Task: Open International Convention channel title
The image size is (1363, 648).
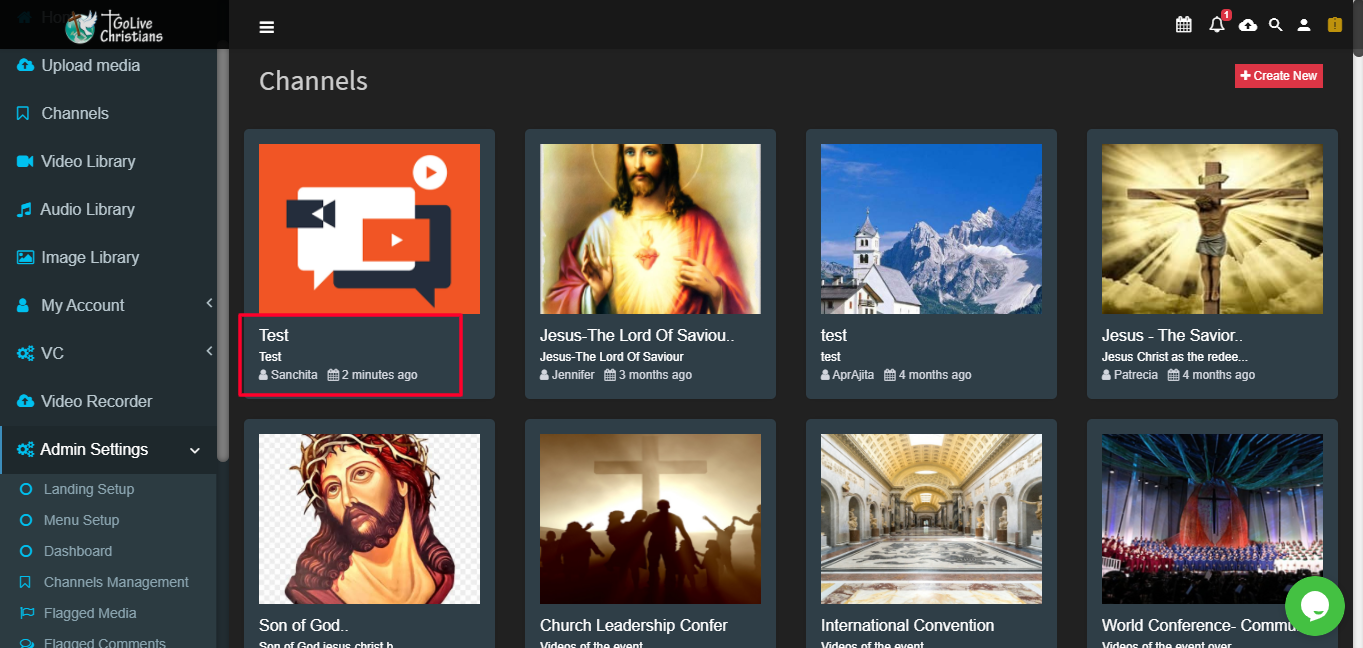Action: point(908,625)
